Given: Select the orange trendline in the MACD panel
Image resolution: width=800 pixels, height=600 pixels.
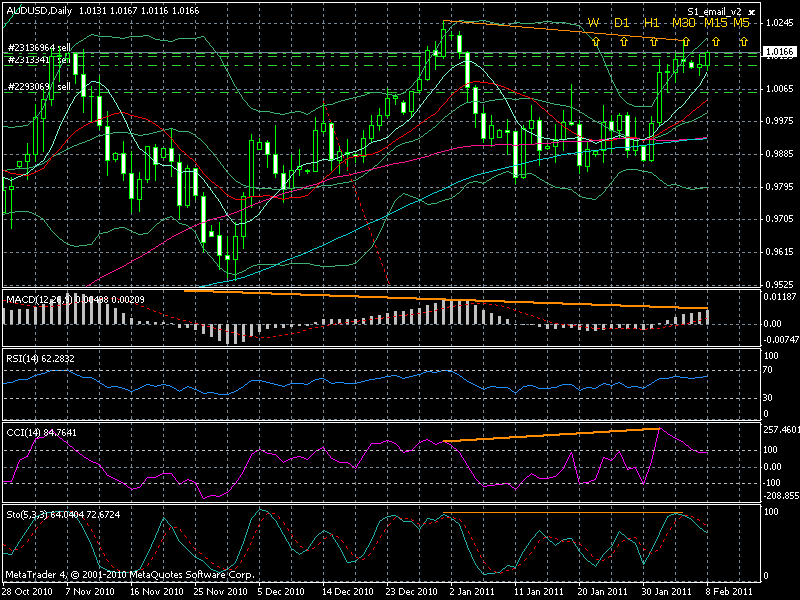Looking at the screenshot, I should (450, 299).
